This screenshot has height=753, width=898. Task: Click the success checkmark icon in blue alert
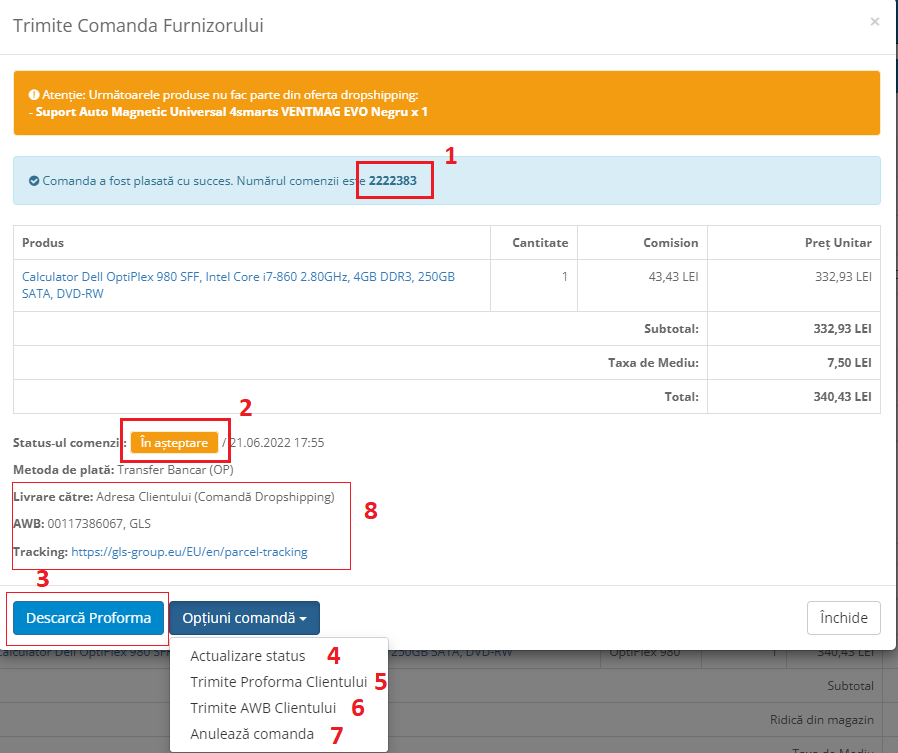click(34, 181)
